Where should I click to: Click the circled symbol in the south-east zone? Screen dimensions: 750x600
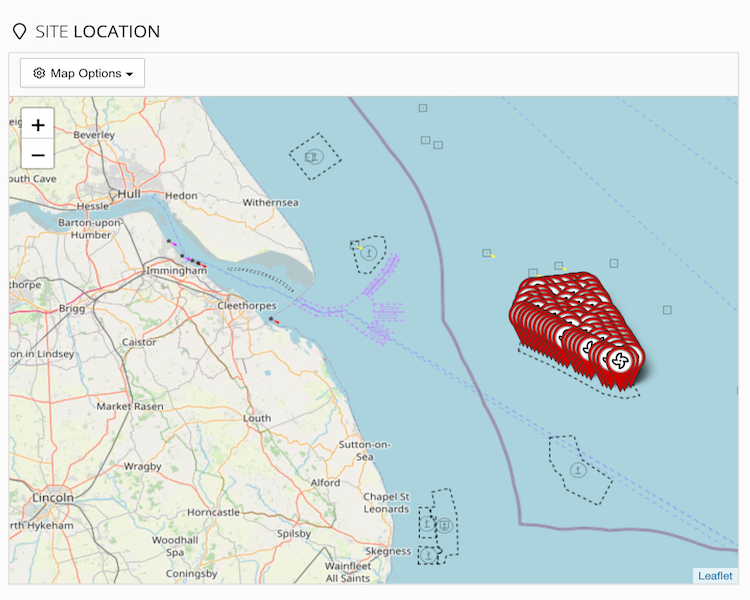577,469
